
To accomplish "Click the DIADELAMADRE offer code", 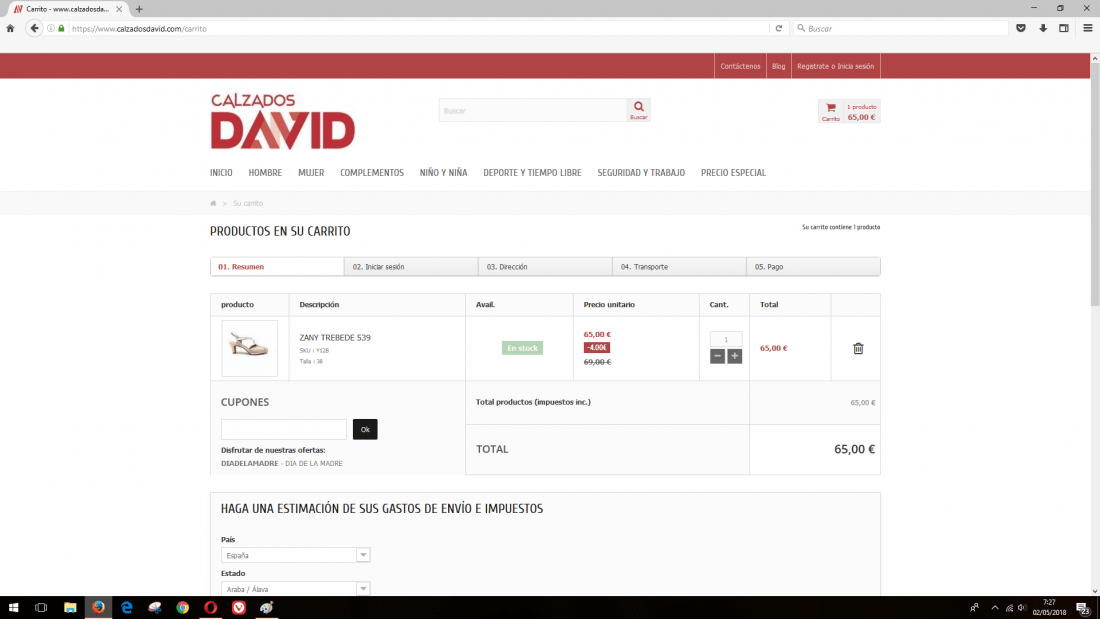I will 250,464.
